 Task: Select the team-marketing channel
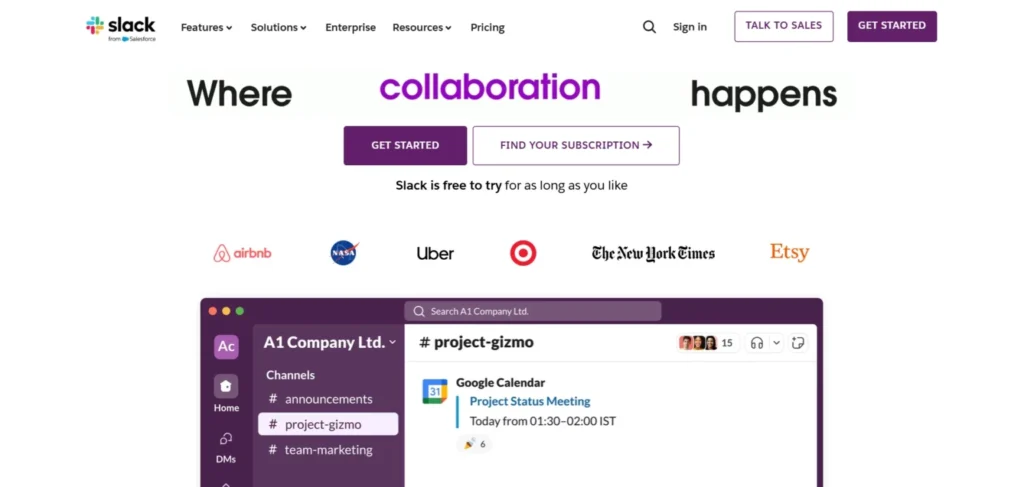(x=328, y=450)
